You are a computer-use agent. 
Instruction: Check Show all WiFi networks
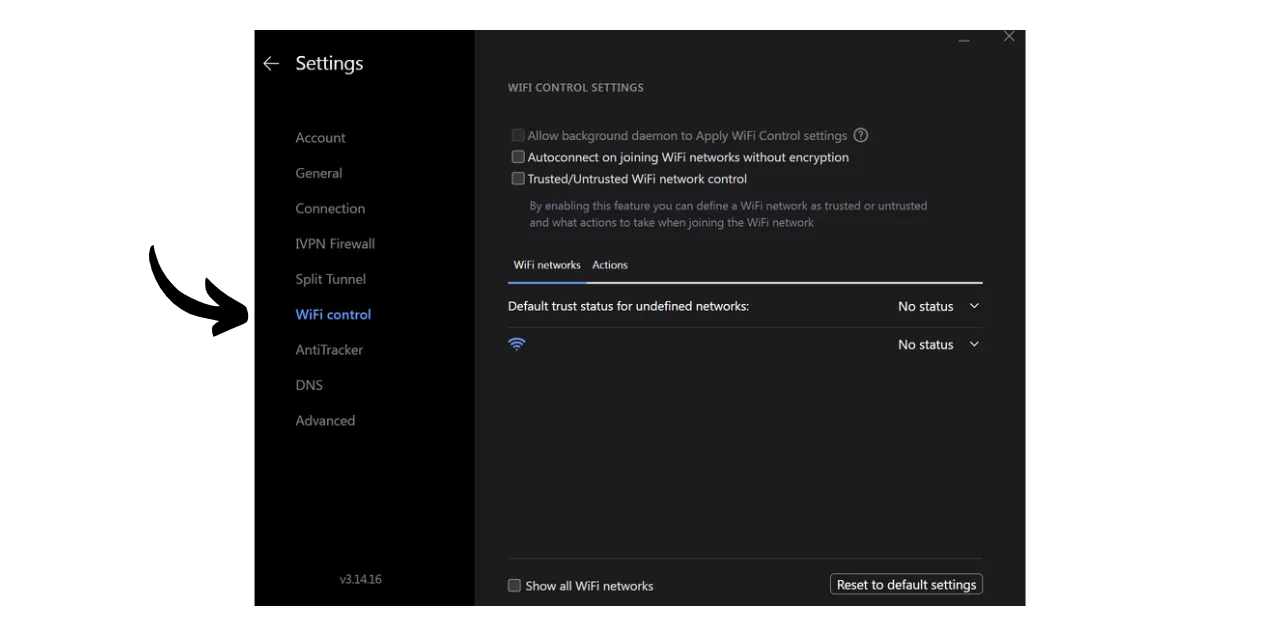pyautogui.click(x=514, y=585)
